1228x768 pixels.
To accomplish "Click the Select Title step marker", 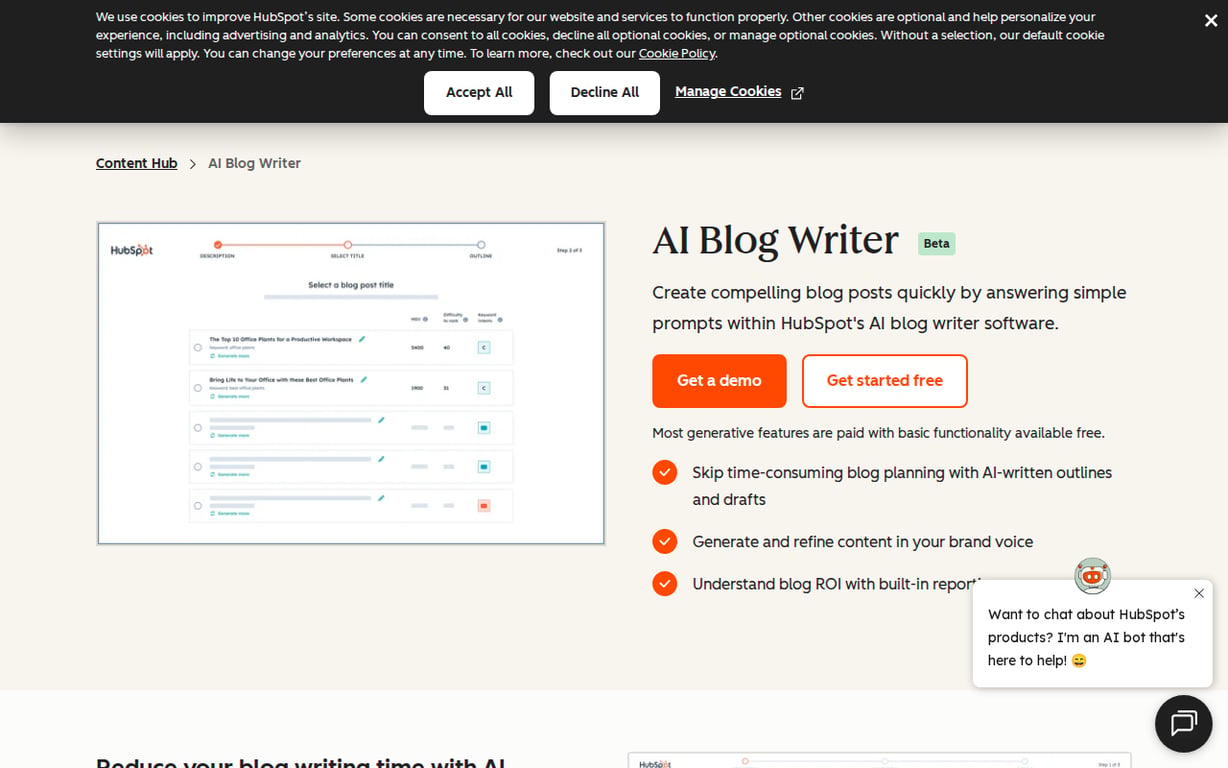I will (x=348, y=245).
